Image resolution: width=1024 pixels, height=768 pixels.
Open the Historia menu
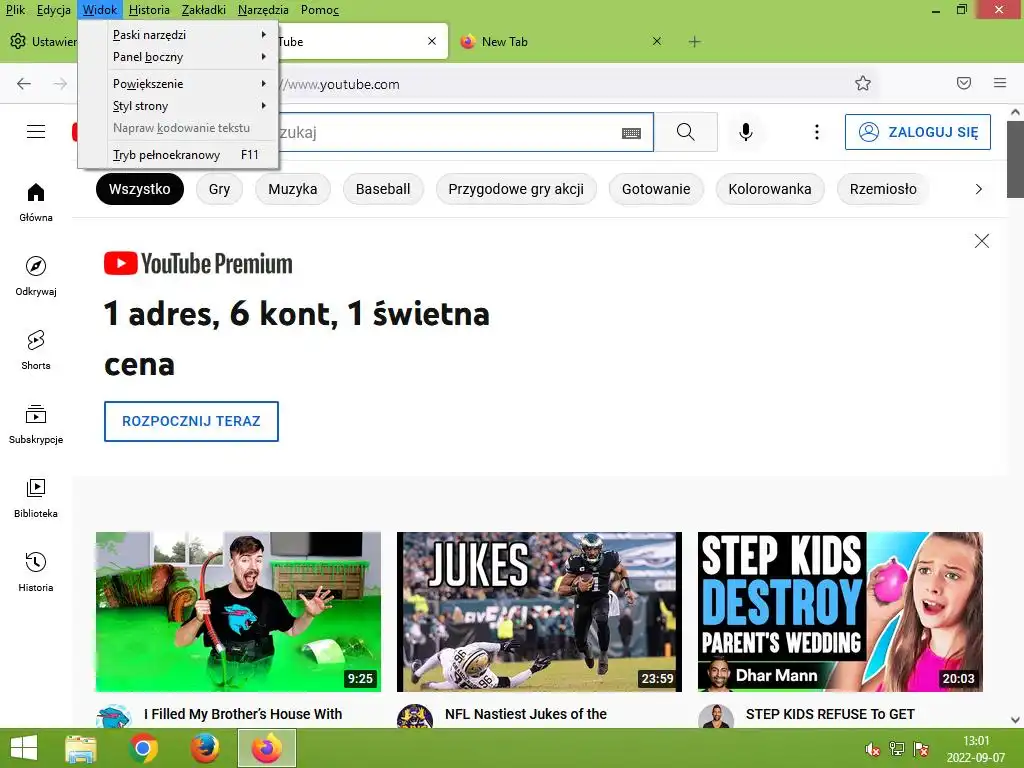click(149, 10)
